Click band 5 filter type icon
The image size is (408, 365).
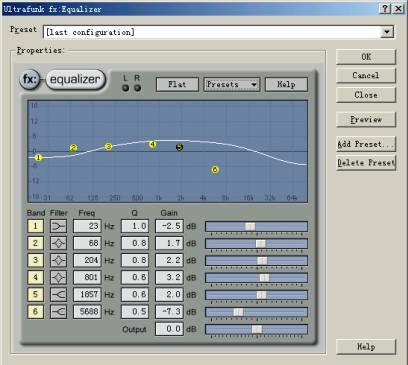click(58, 295)
